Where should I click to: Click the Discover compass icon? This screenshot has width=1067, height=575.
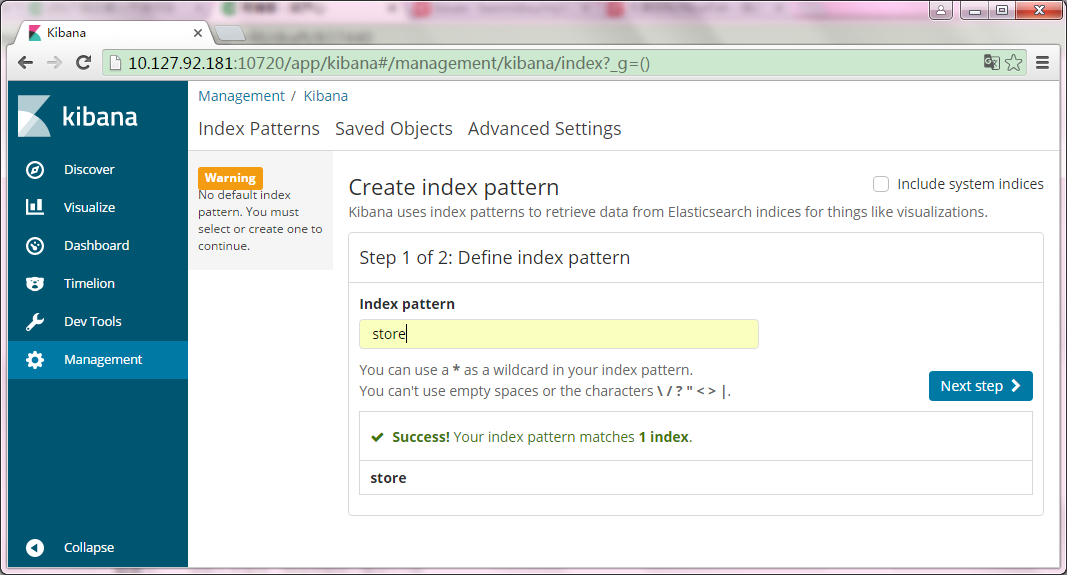point(35,169)
